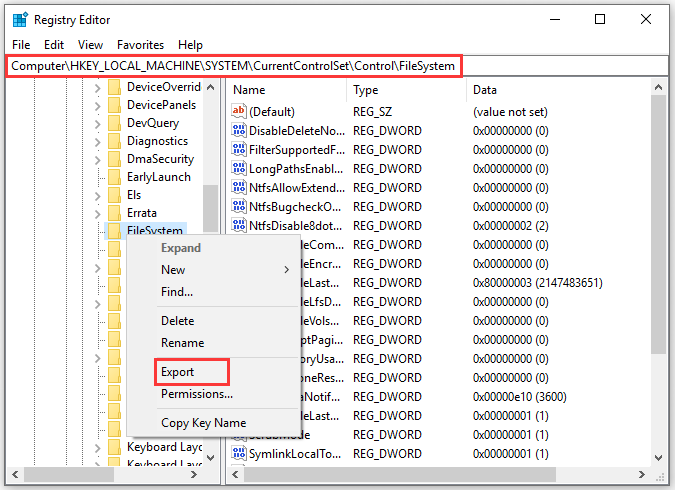The width and height of the screenshot is (675, 490).
Task: Click the REG_SZ type cell
Action: (x=372, y=112)
